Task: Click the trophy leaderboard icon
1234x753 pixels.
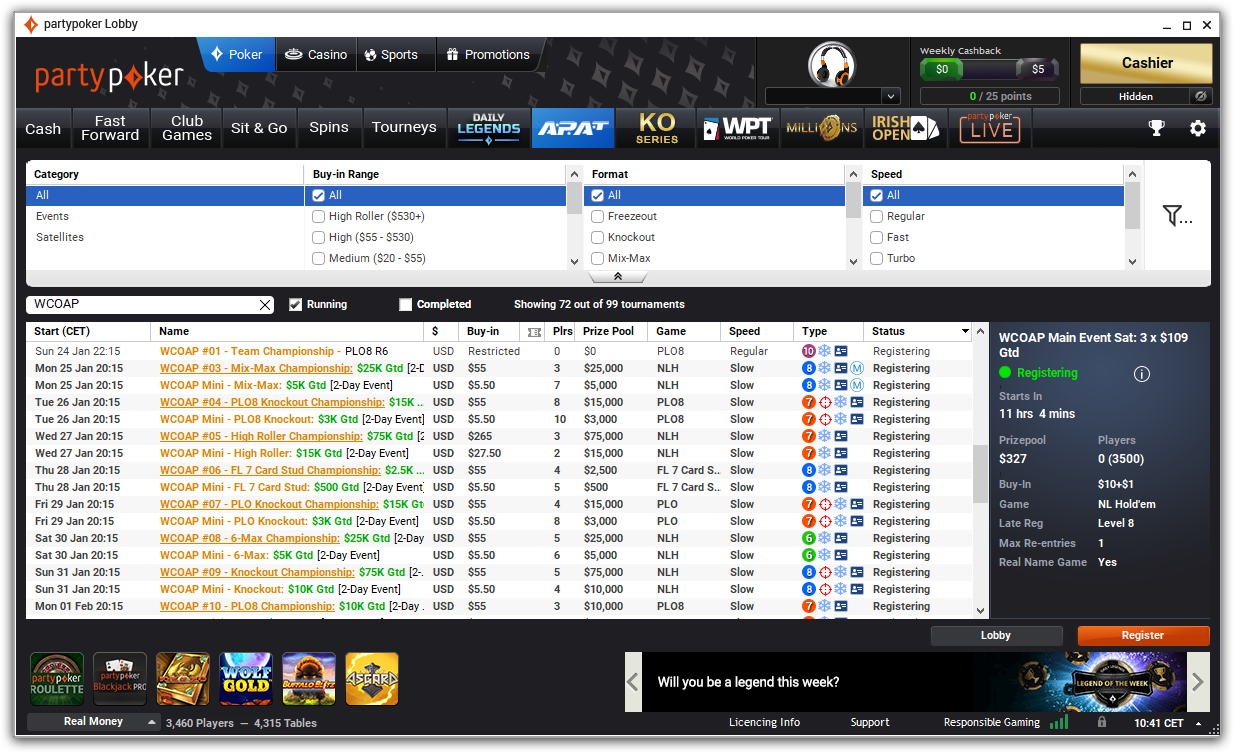Action: coord(1156,128)
